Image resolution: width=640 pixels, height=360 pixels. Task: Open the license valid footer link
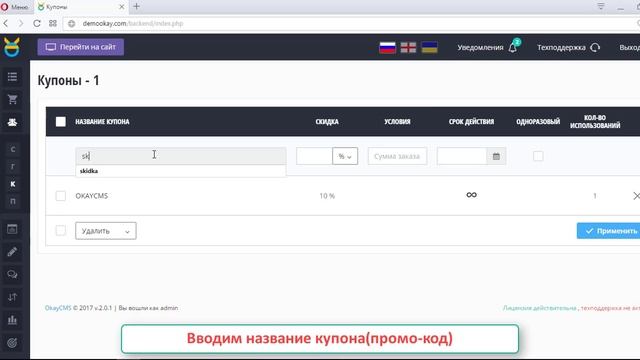pos(540,308)
